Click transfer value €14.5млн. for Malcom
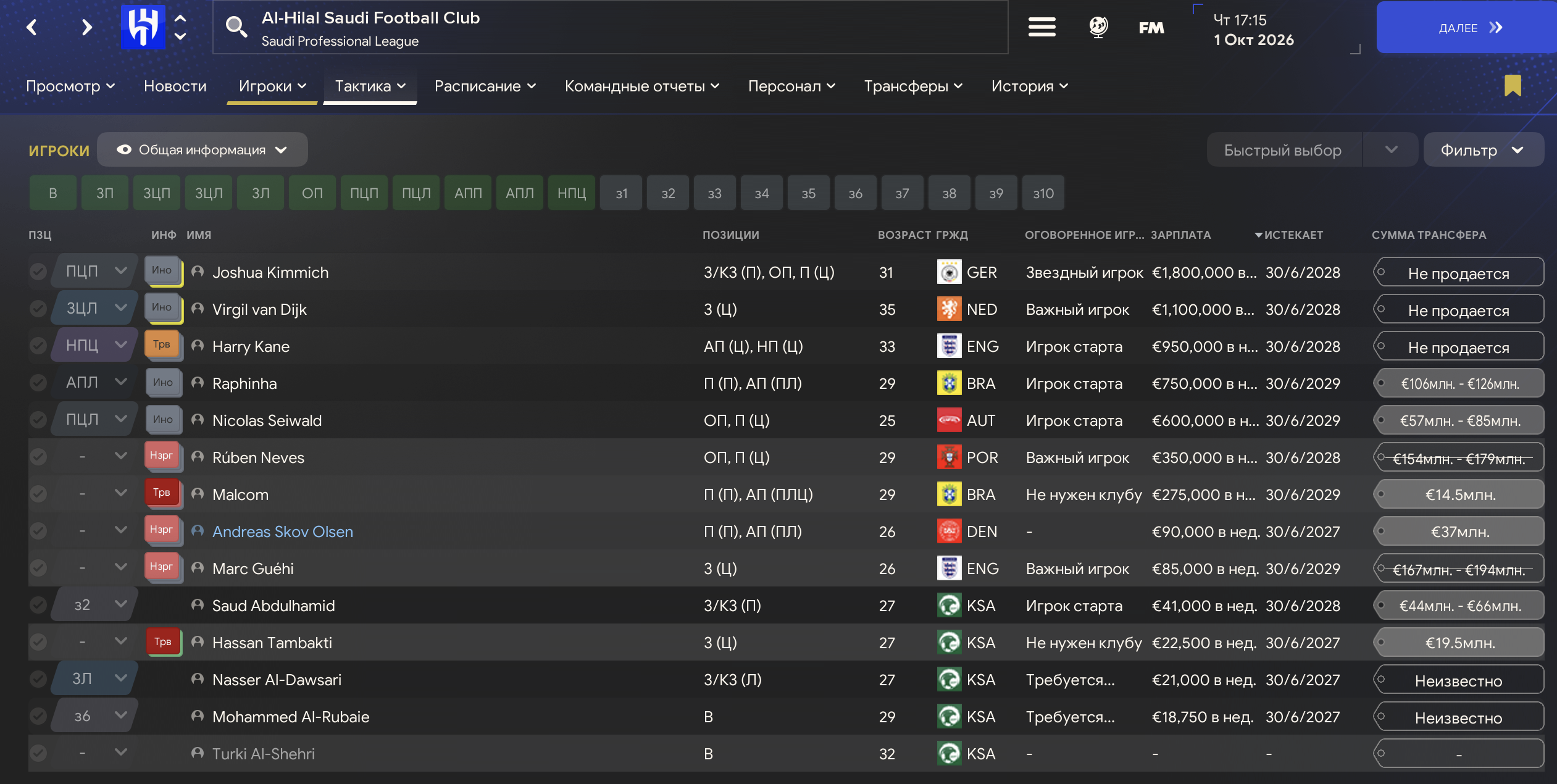1557x784 pixels. [x=1459, y=494]
